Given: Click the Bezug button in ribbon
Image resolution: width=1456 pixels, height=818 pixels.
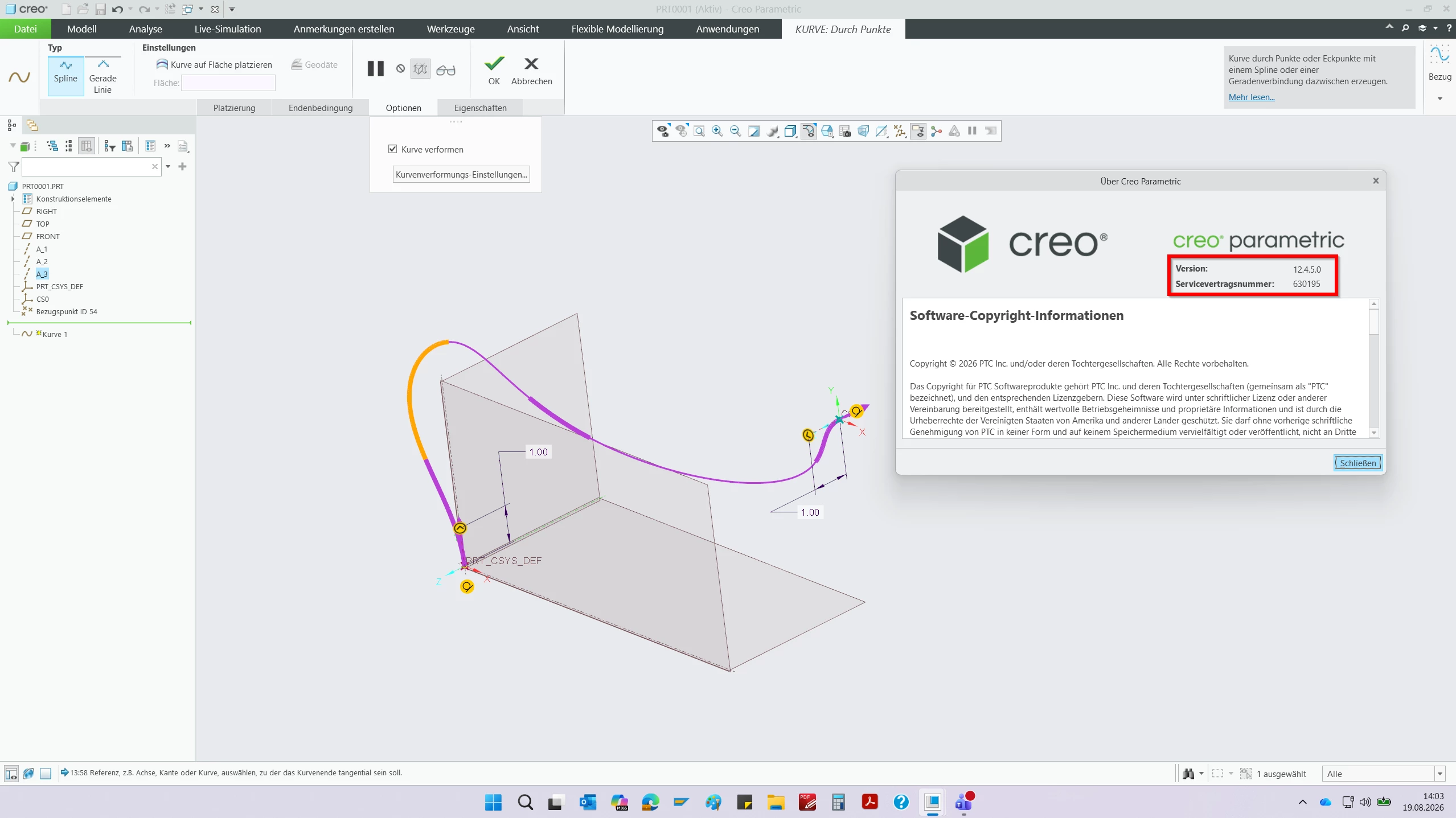Looking at the screenshot, I should (1439, 63).
